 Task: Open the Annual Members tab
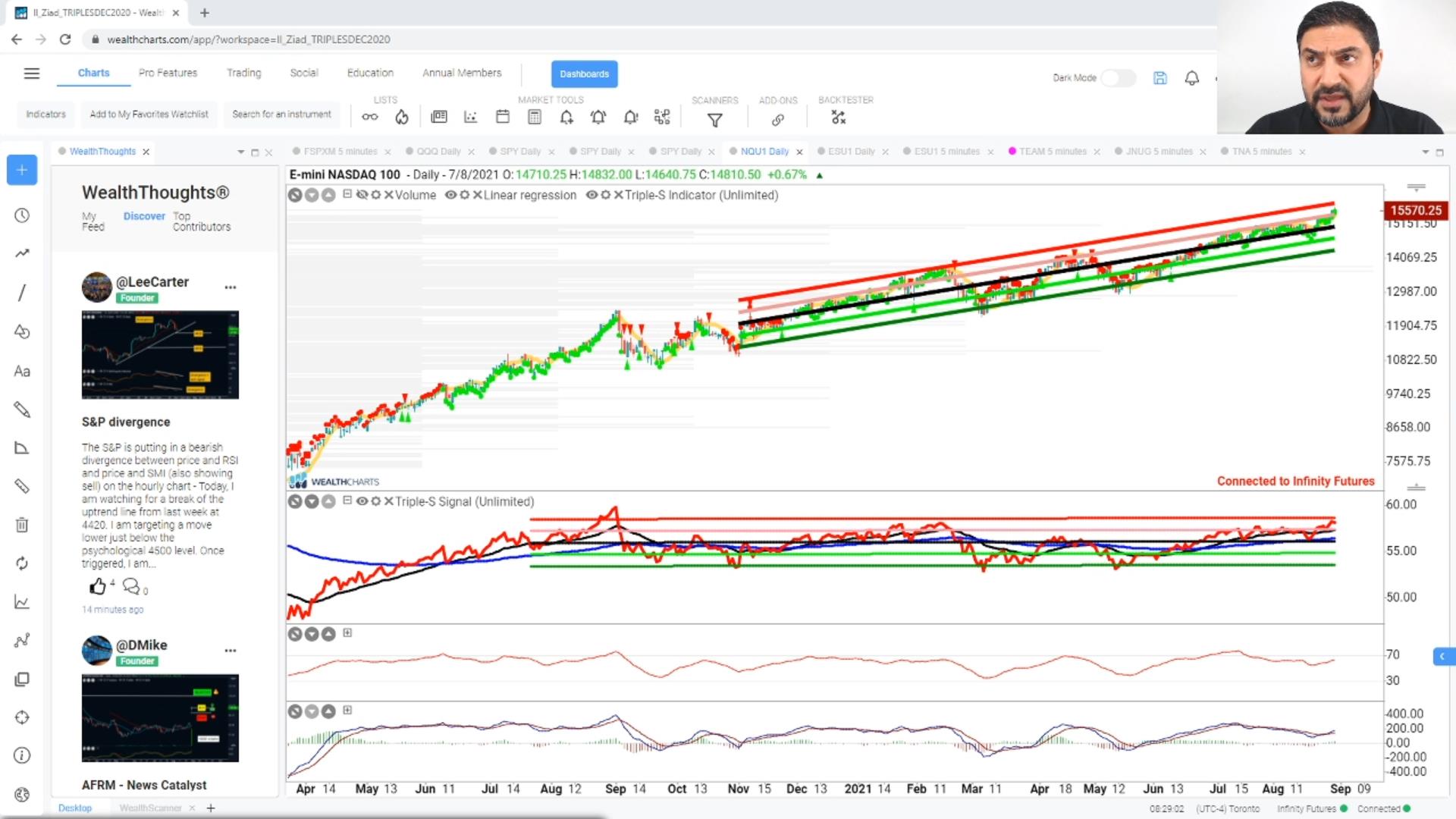click(462, 73)
